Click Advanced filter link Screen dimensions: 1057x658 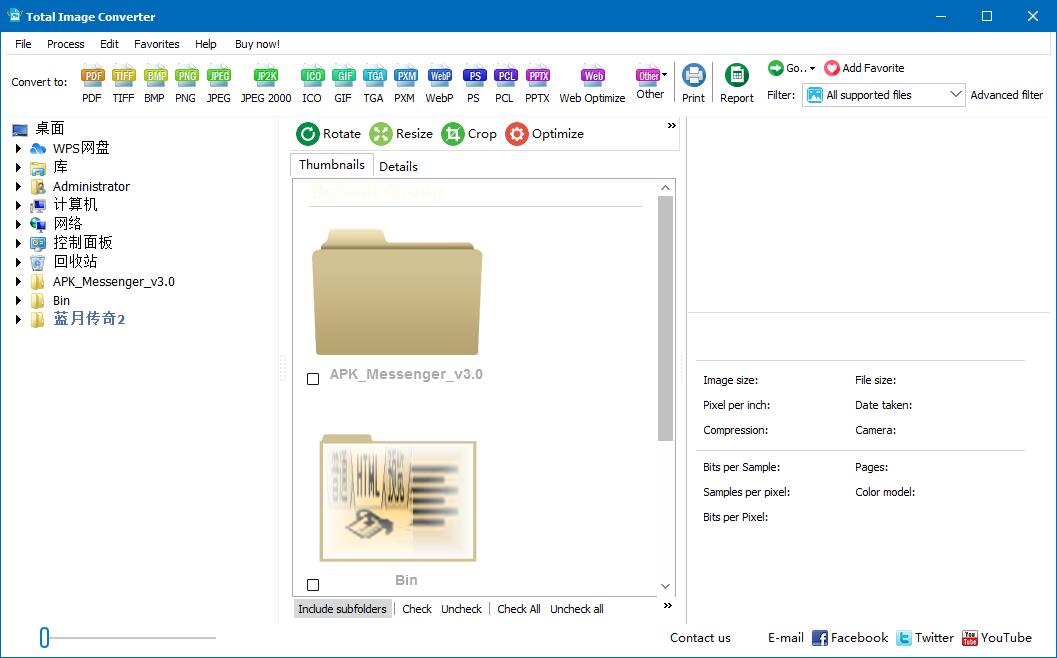pos(1006,95)
